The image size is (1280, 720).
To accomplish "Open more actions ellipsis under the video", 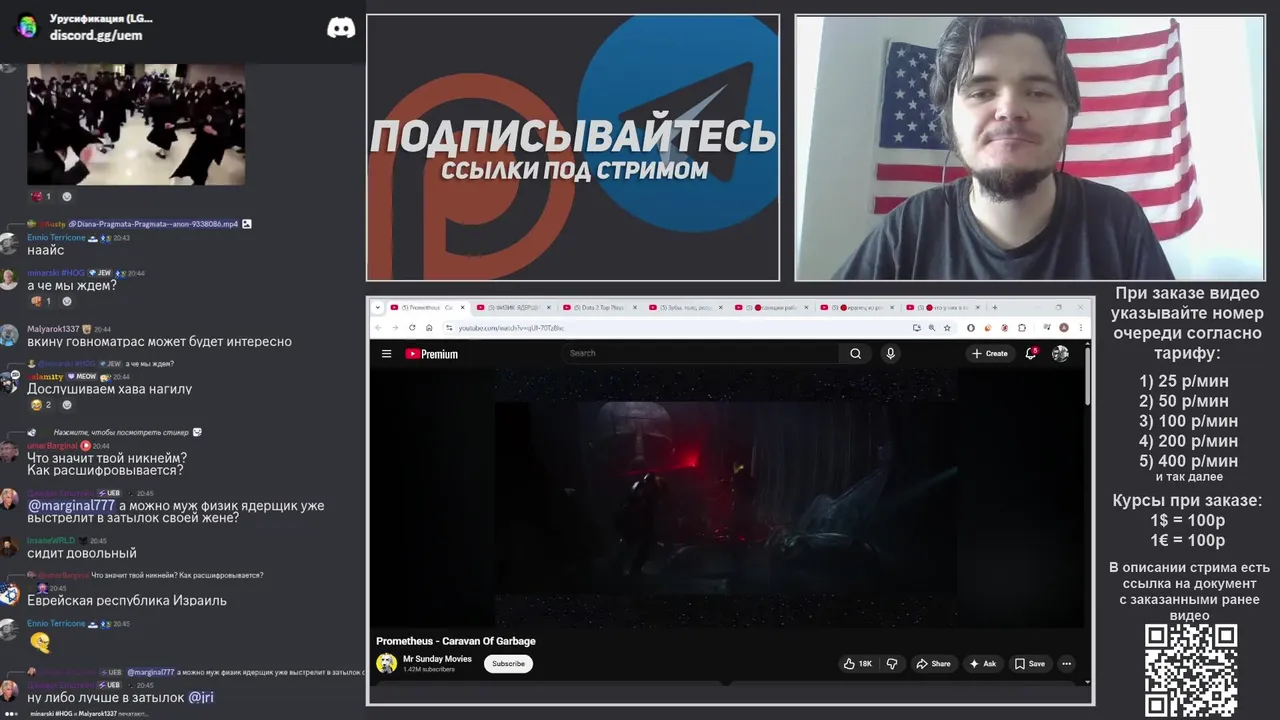I will click(x=1066, y=664).
